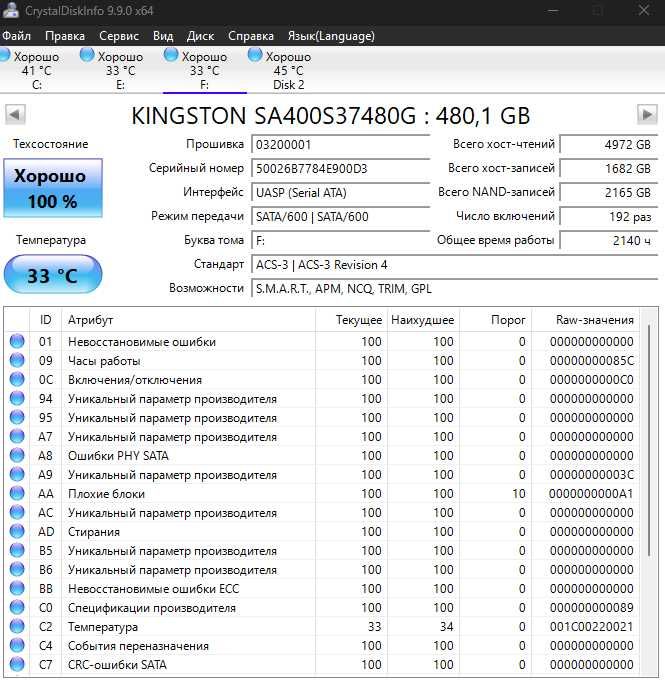The width and height of the screenshot is (665, 682).
Task: Click the Атрибут column header
Action: pos(188,320)
